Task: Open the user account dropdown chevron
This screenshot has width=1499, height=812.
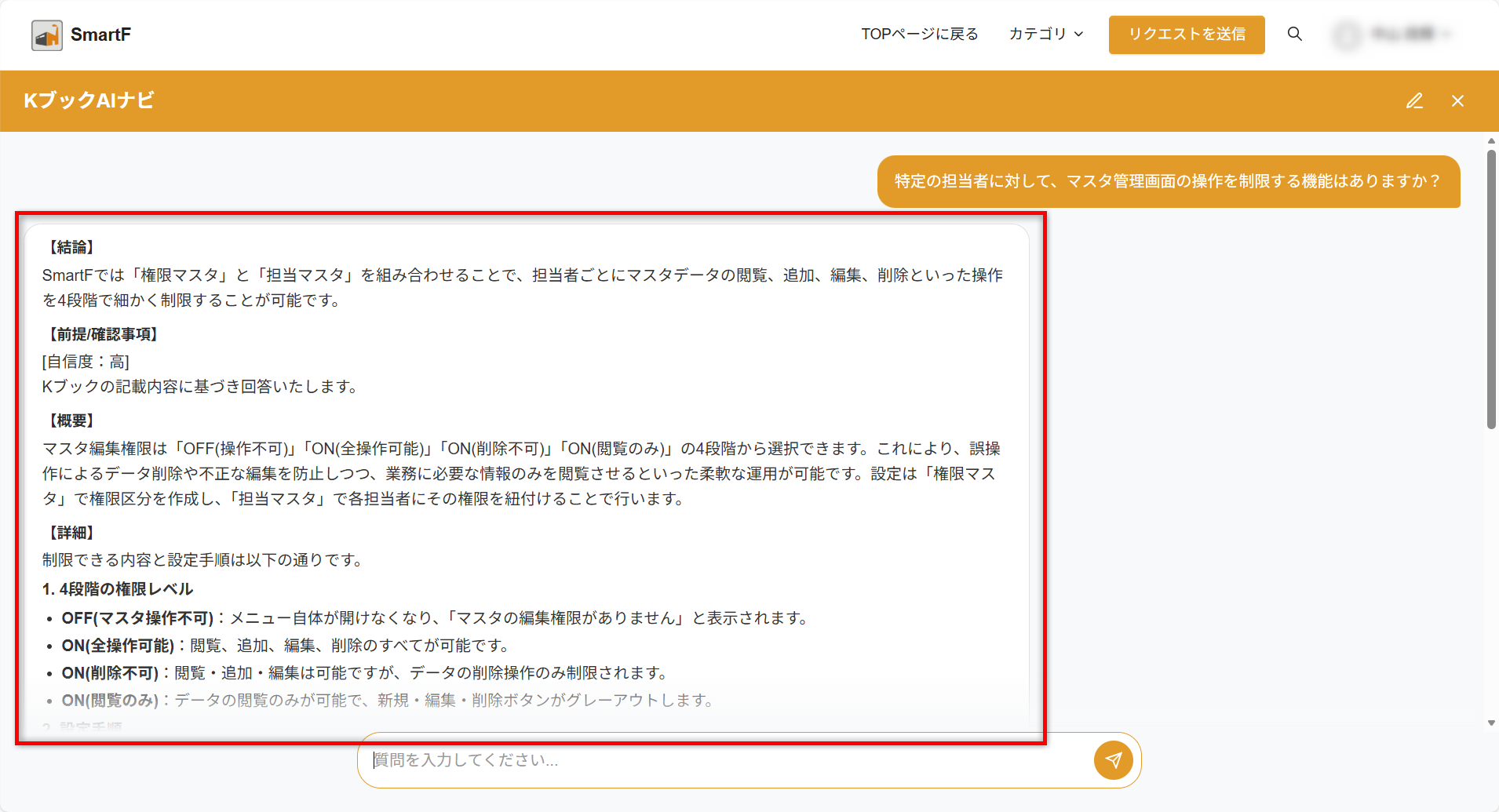Action: tap(1446, 34)
